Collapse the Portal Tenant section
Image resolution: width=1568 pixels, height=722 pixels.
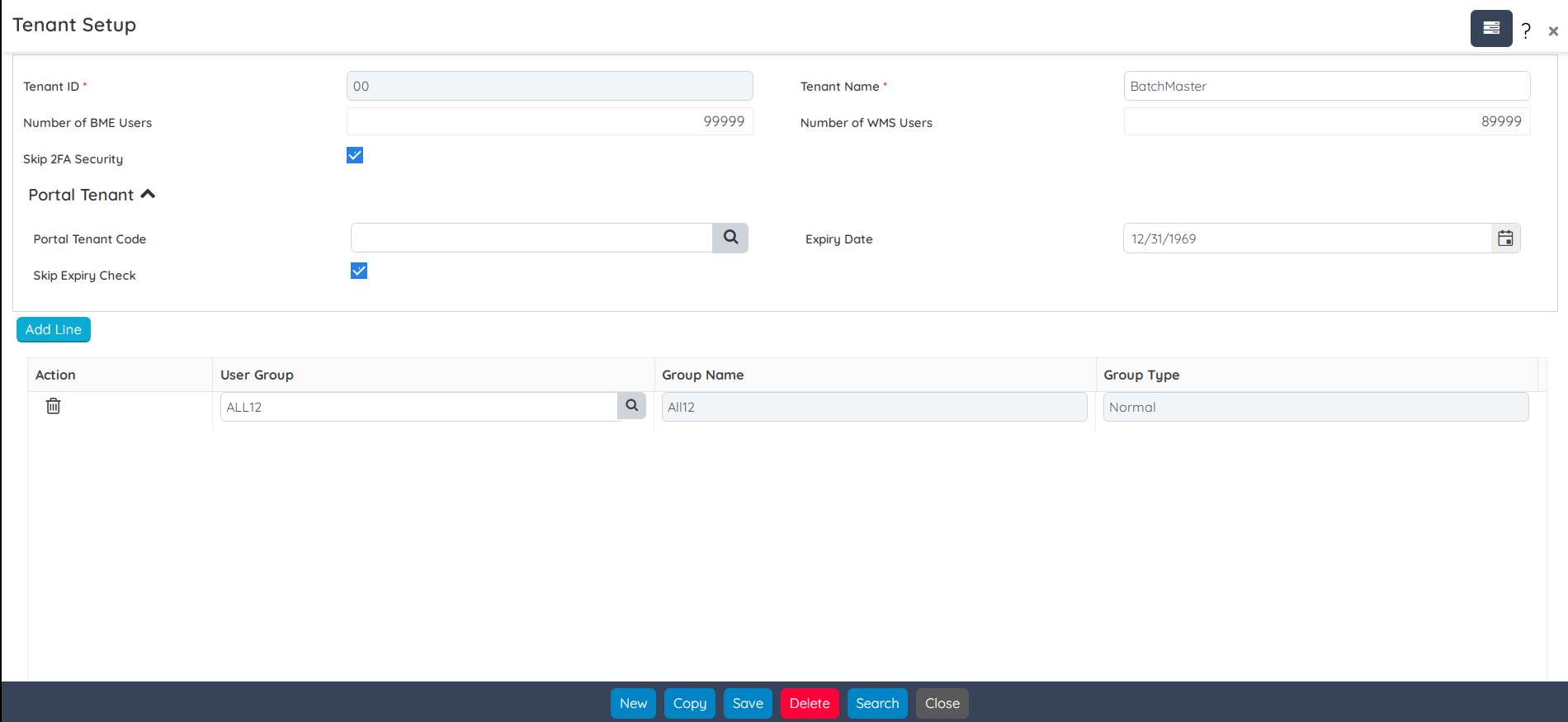148,195
